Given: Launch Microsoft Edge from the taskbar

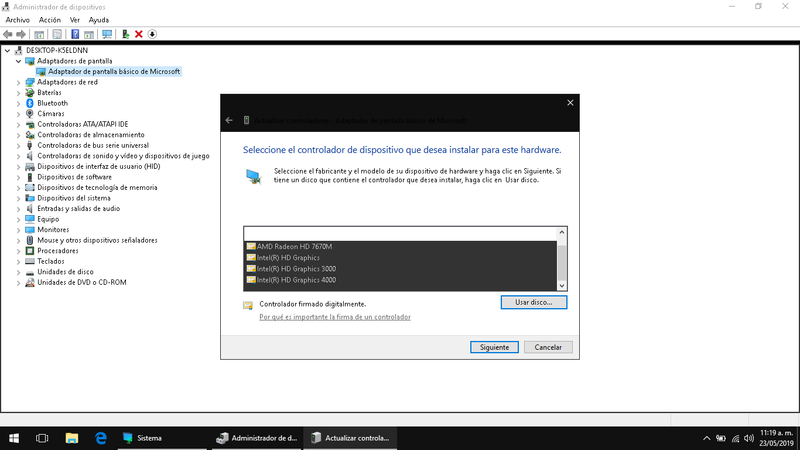Looking at the screenshot, I should (x=101, y=438).
